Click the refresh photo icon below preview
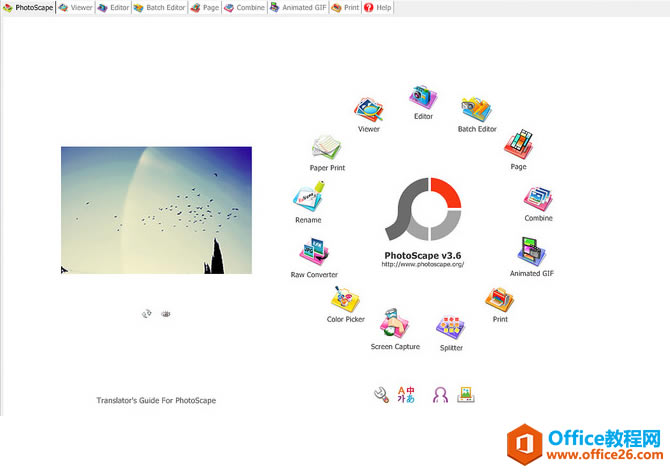The width and height of the screenshot is (670, 472). pyautogui.click(x=147, y=314)
